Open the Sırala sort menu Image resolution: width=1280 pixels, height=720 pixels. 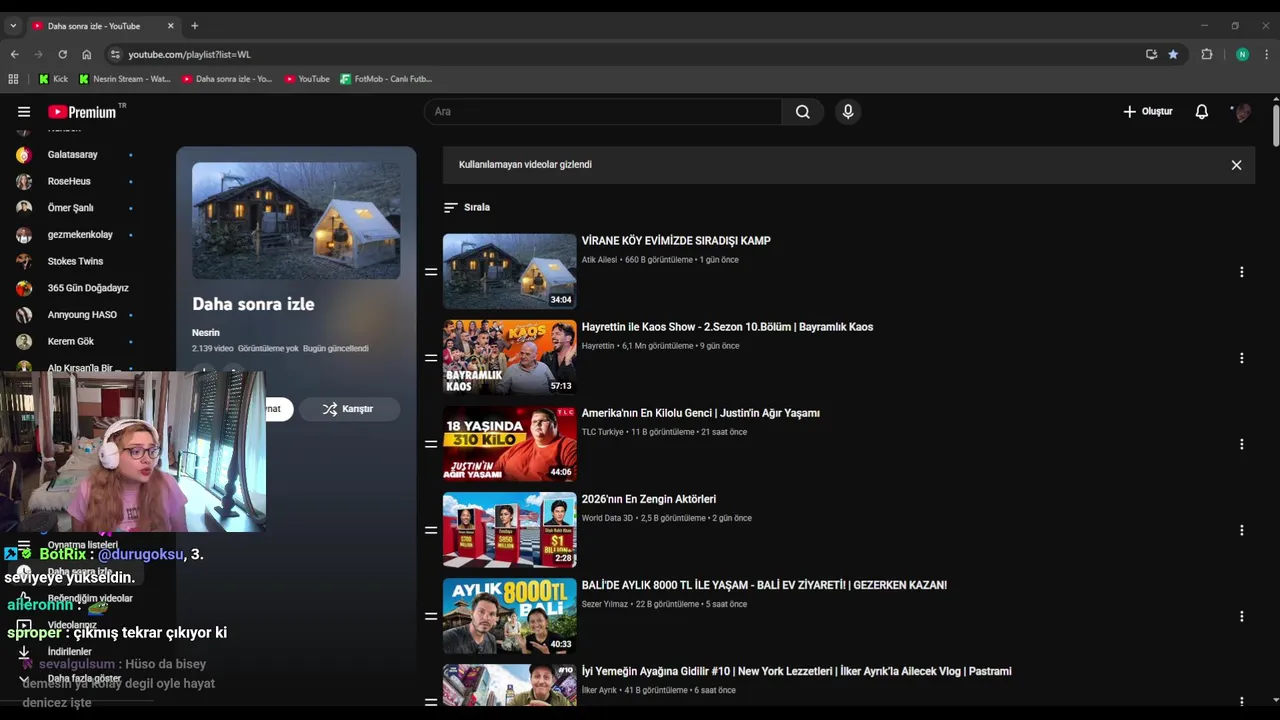pyautogui.click(x=467, y=207)
